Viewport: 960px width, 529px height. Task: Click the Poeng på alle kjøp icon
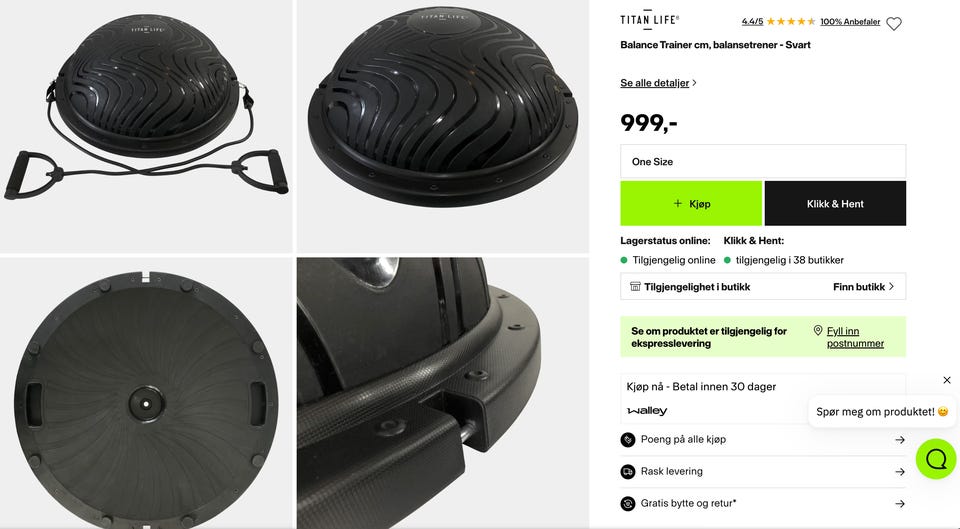point(628,440)
